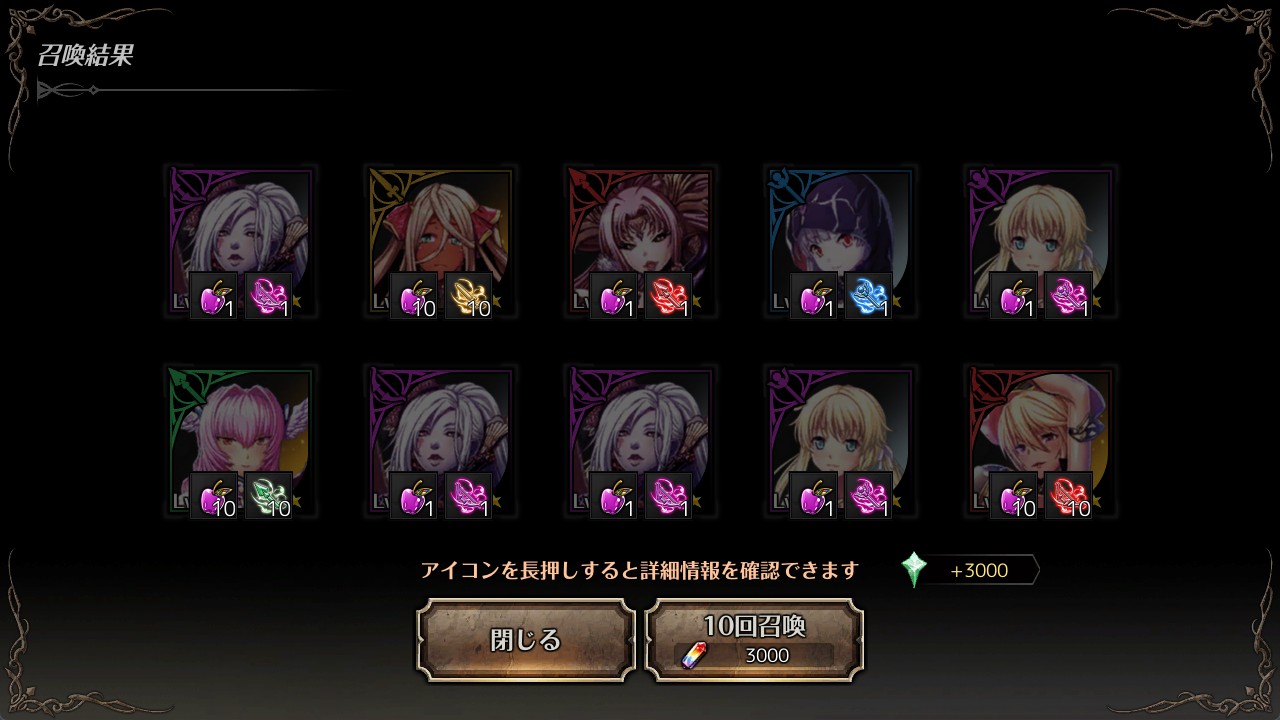Select the hooded blue-frame character portrait
This screenshot has width=1280, height=720.
pyautogui.click(x=840, y=241)
